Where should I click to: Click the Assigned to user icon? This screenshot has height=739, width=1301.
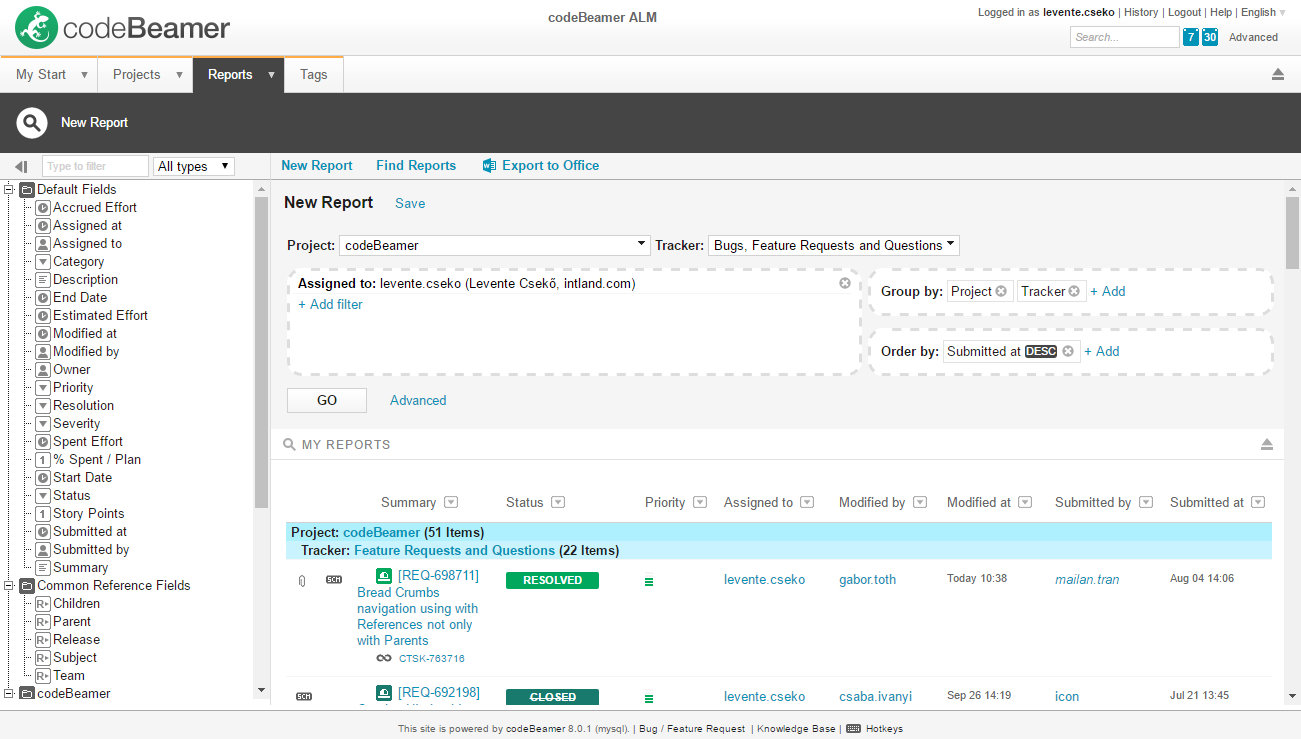coord(43,244)
